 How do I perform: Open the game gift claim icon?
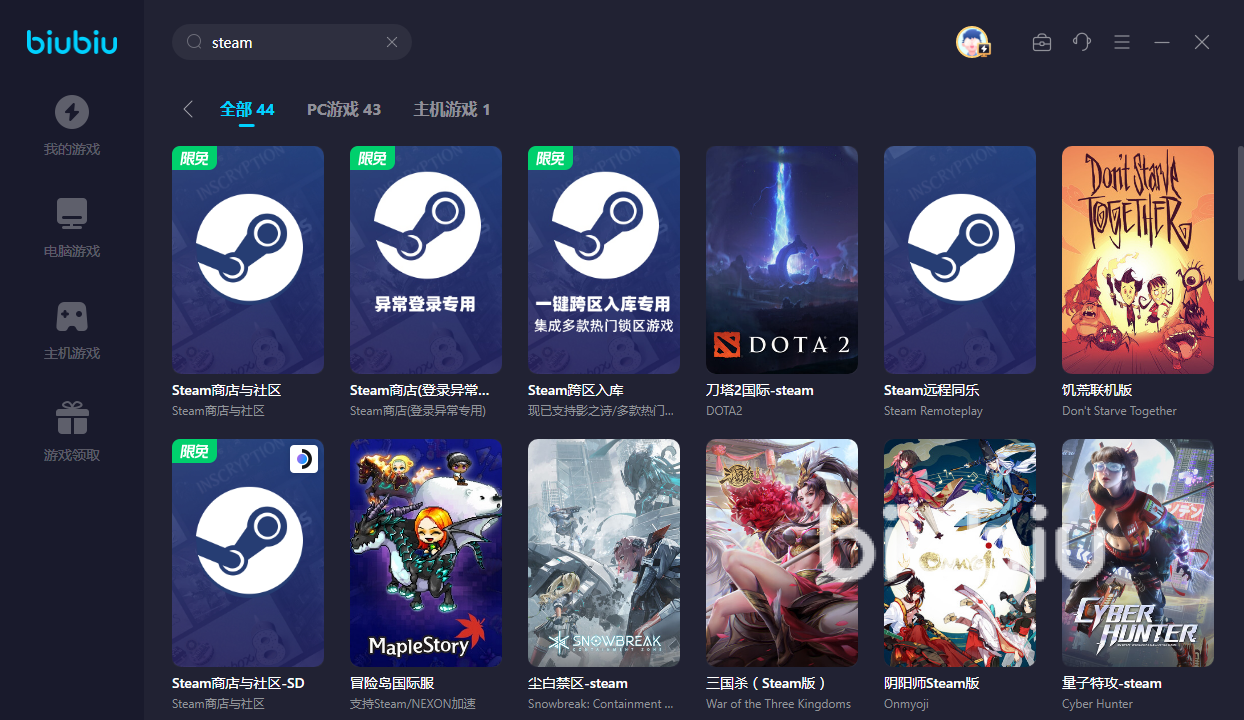coord(71,418)
